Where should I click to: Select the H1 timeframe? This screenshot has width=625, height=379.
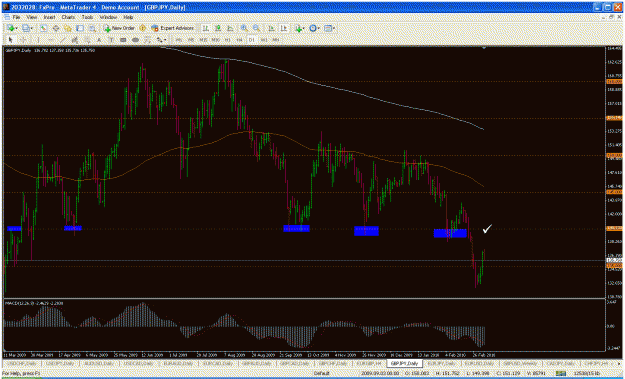(228, 39)
